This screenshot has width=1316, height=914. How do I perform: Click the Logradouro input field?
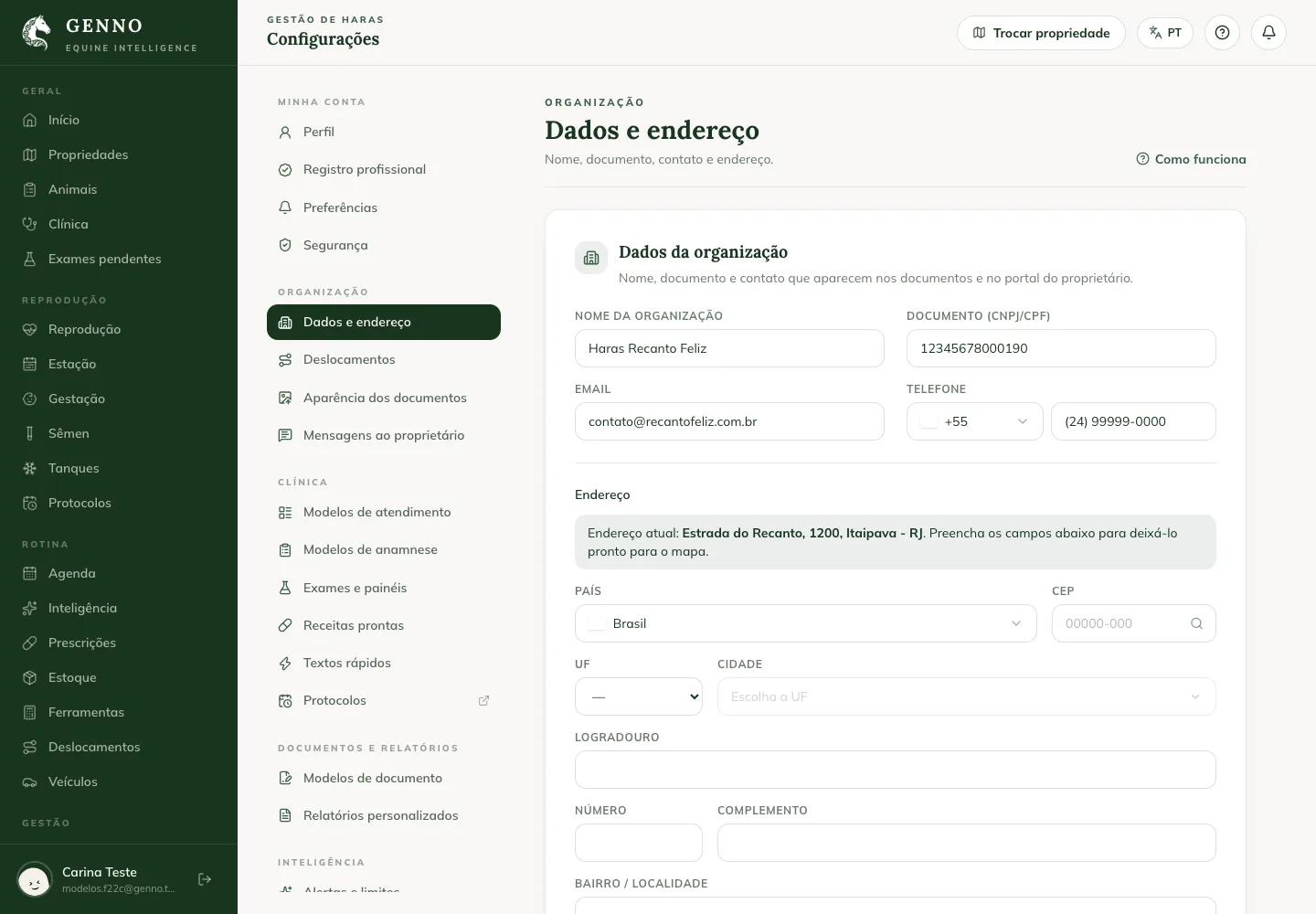895,770
